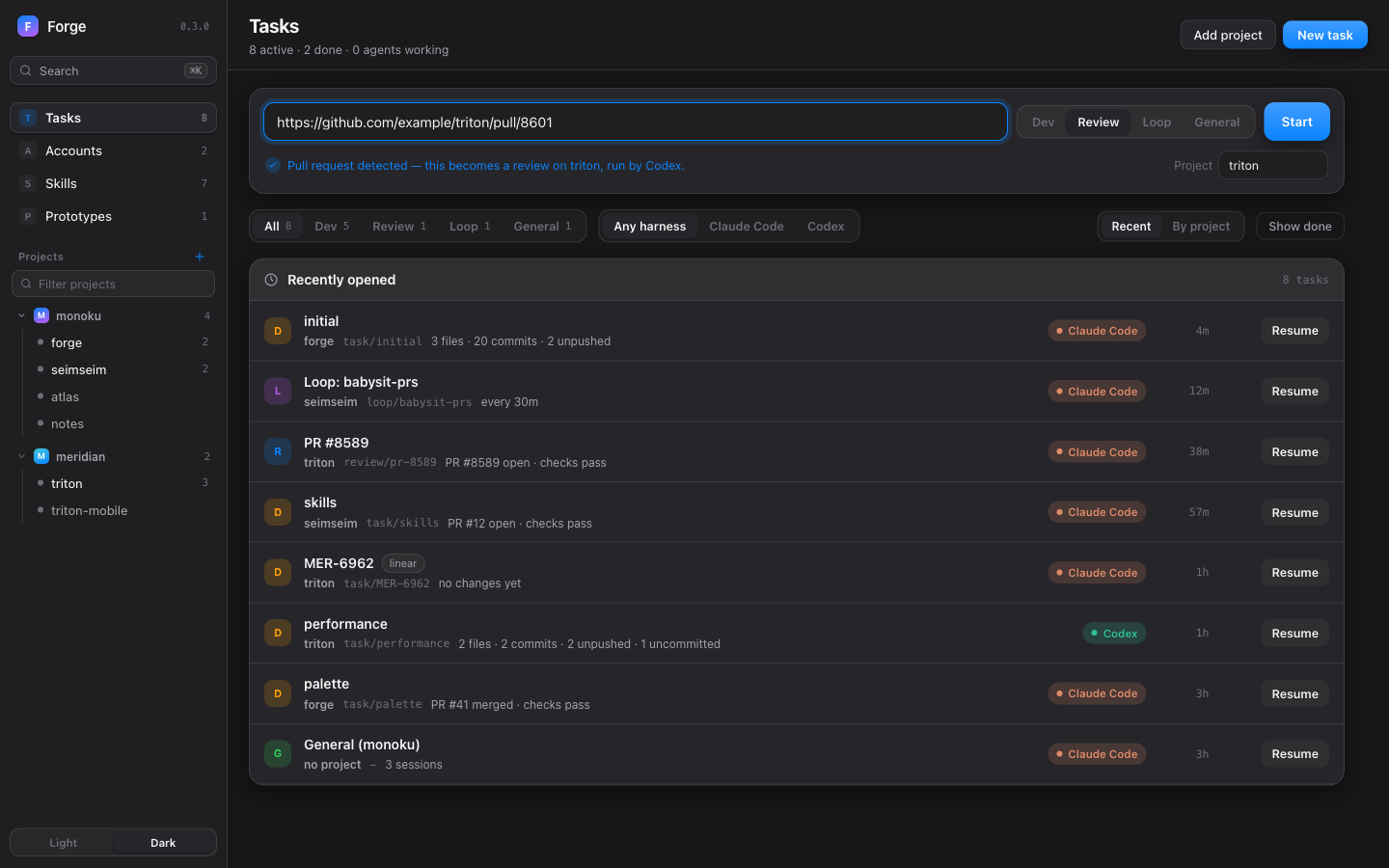The width and height of the screenshot is (1389, 868).
Task: Click the D badge on skills task
Action: (x=278, y=512)
